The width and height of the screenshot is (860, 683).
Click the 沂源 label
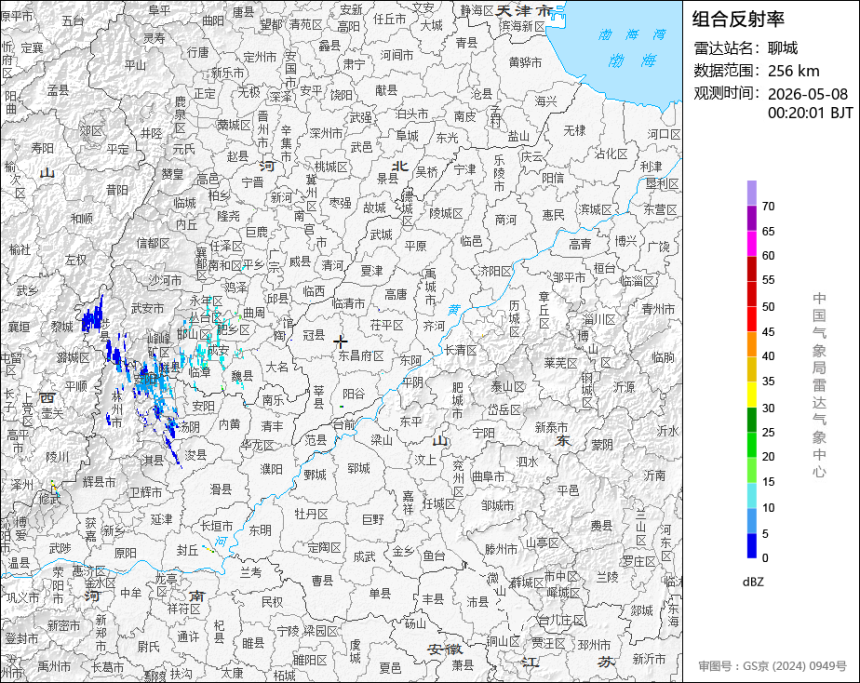[624, 387]
